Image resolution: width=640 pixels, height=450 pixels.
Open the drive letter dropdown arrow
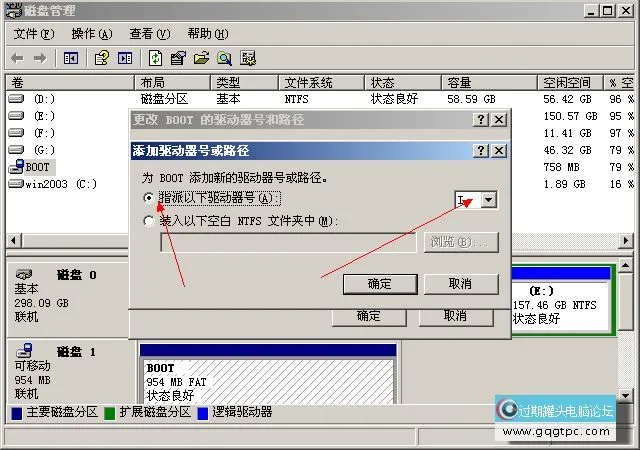pos(489,200)
